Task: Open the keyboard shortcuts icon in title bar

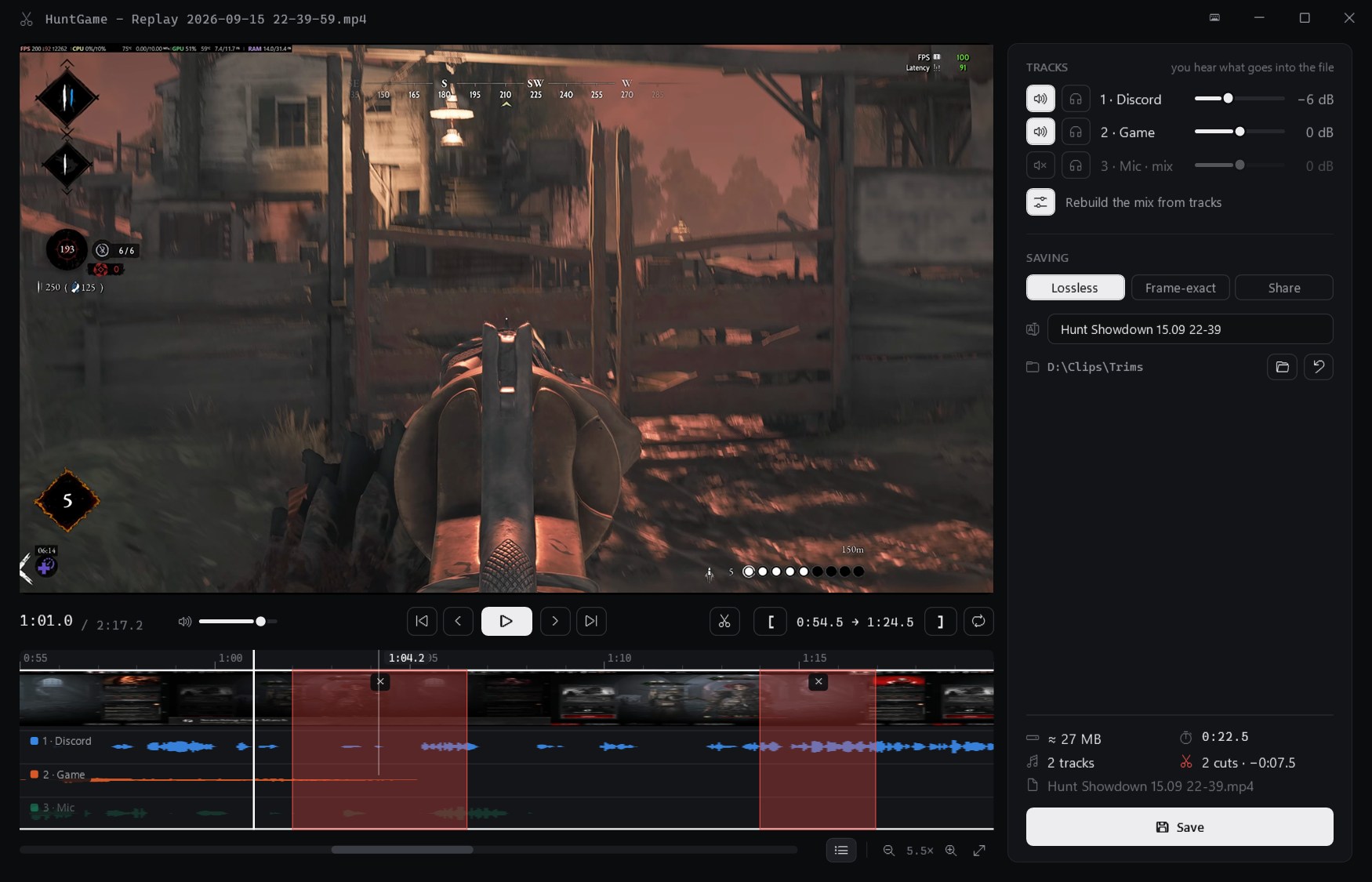Action: [1214, 17]
